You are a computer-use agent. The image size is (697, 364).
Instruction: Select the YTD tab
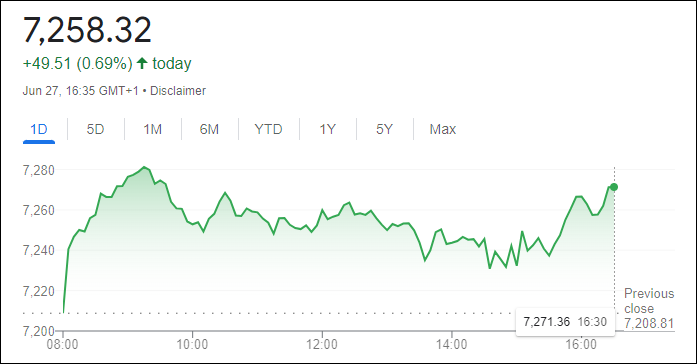pyautogui.click(x=268, y=129)
